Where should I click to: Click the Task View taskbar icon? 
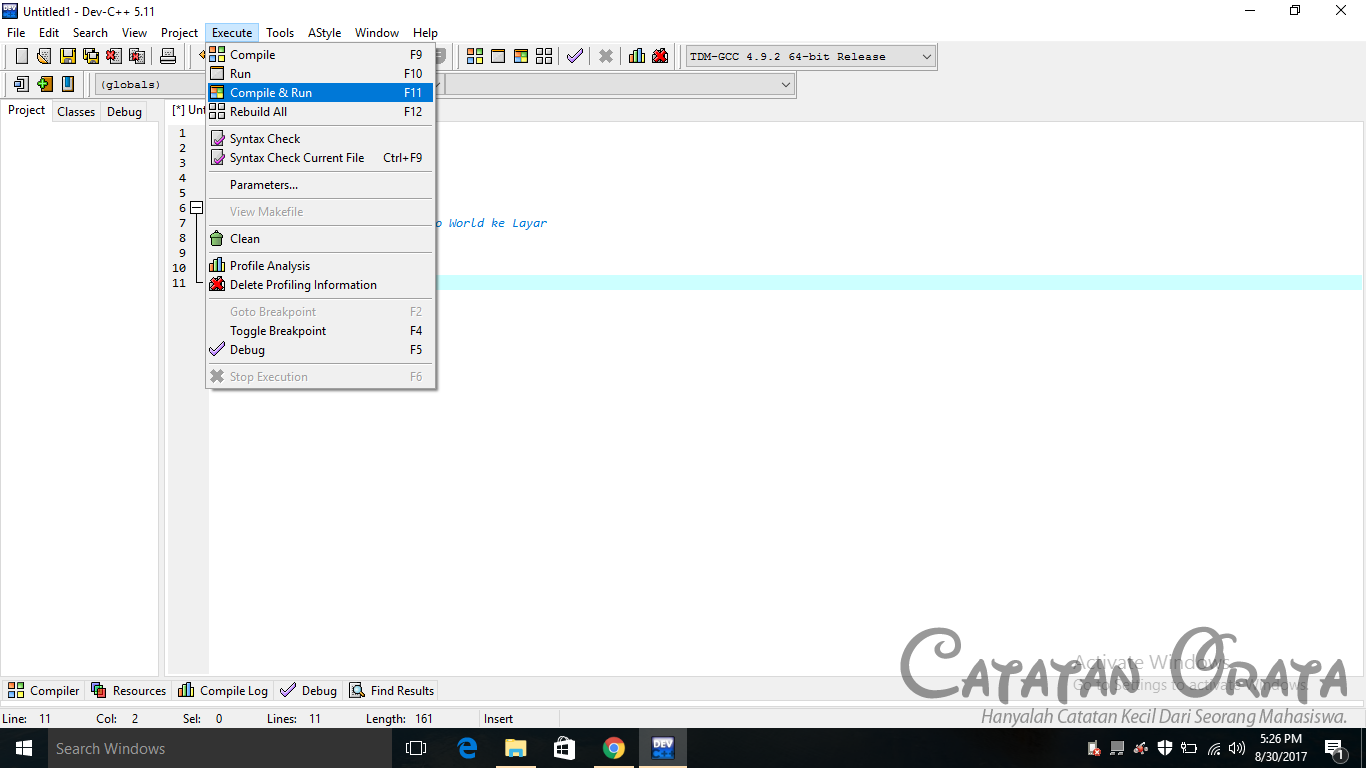[x=416, y=748]
